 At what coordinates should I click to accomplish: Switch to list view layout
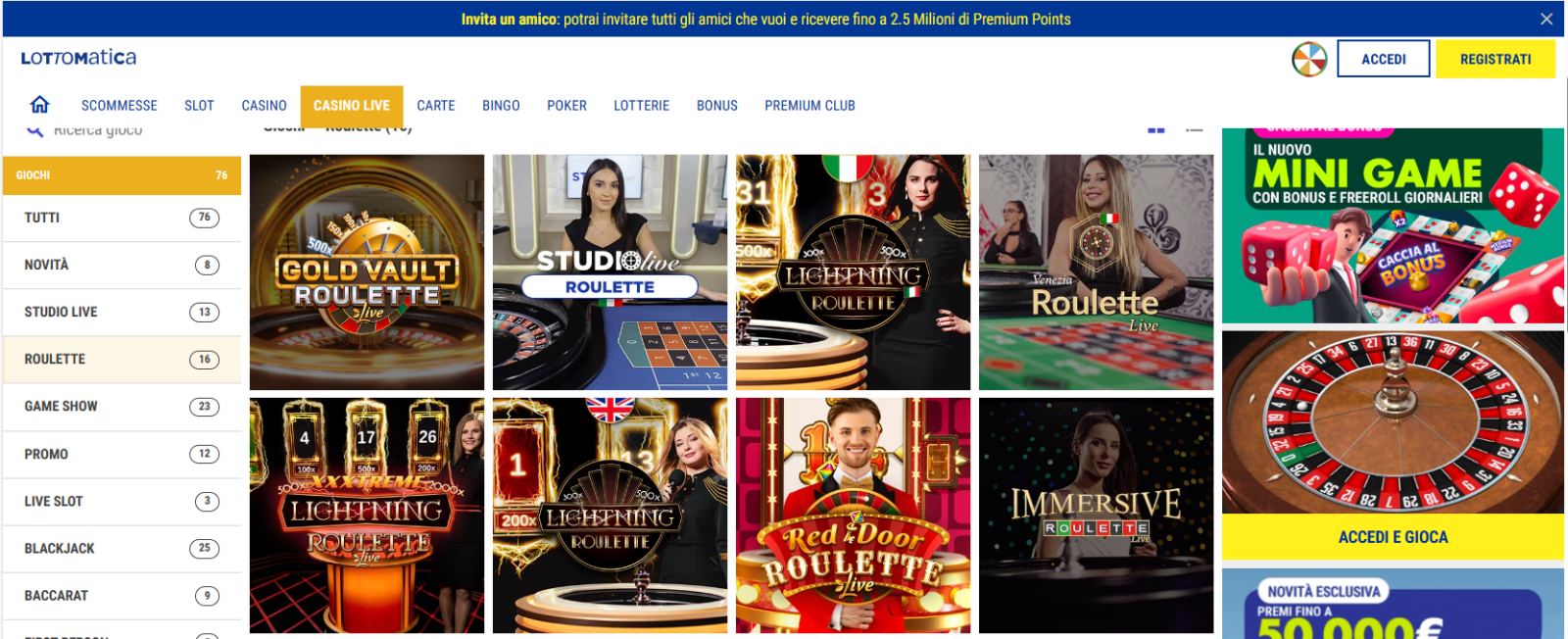pyautogui.click(x=1194, y=128)
